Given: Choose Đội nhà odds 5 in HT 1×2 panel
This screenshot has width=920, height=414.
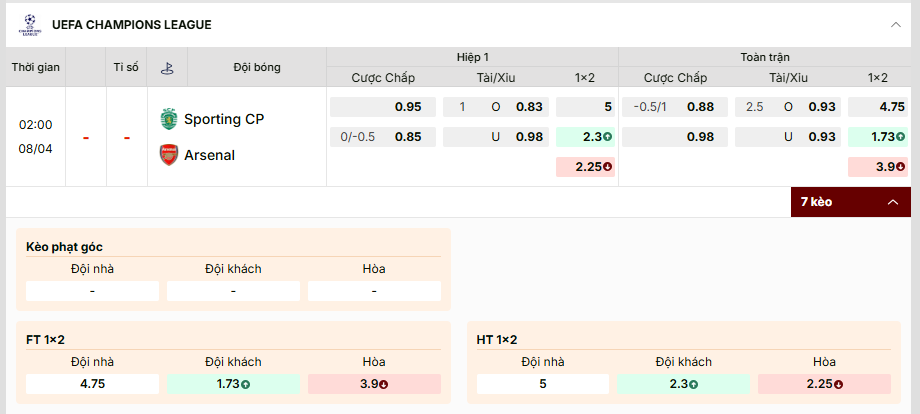Looking at the screenshot, I should [543, 384].
